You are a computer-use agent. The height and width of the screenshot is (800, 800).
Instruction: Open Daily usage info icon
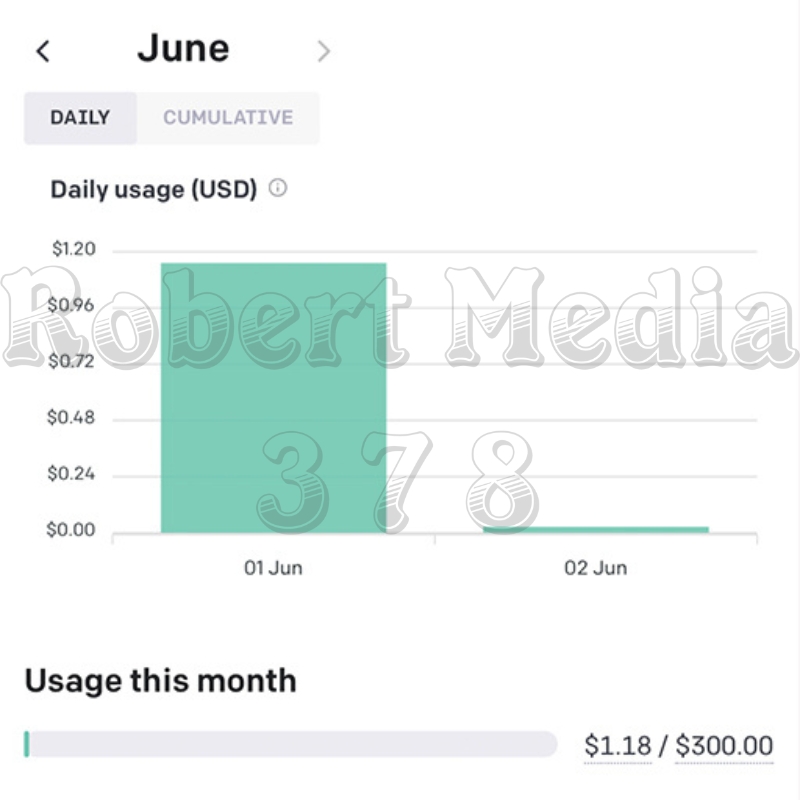click(x=278, y=188)
